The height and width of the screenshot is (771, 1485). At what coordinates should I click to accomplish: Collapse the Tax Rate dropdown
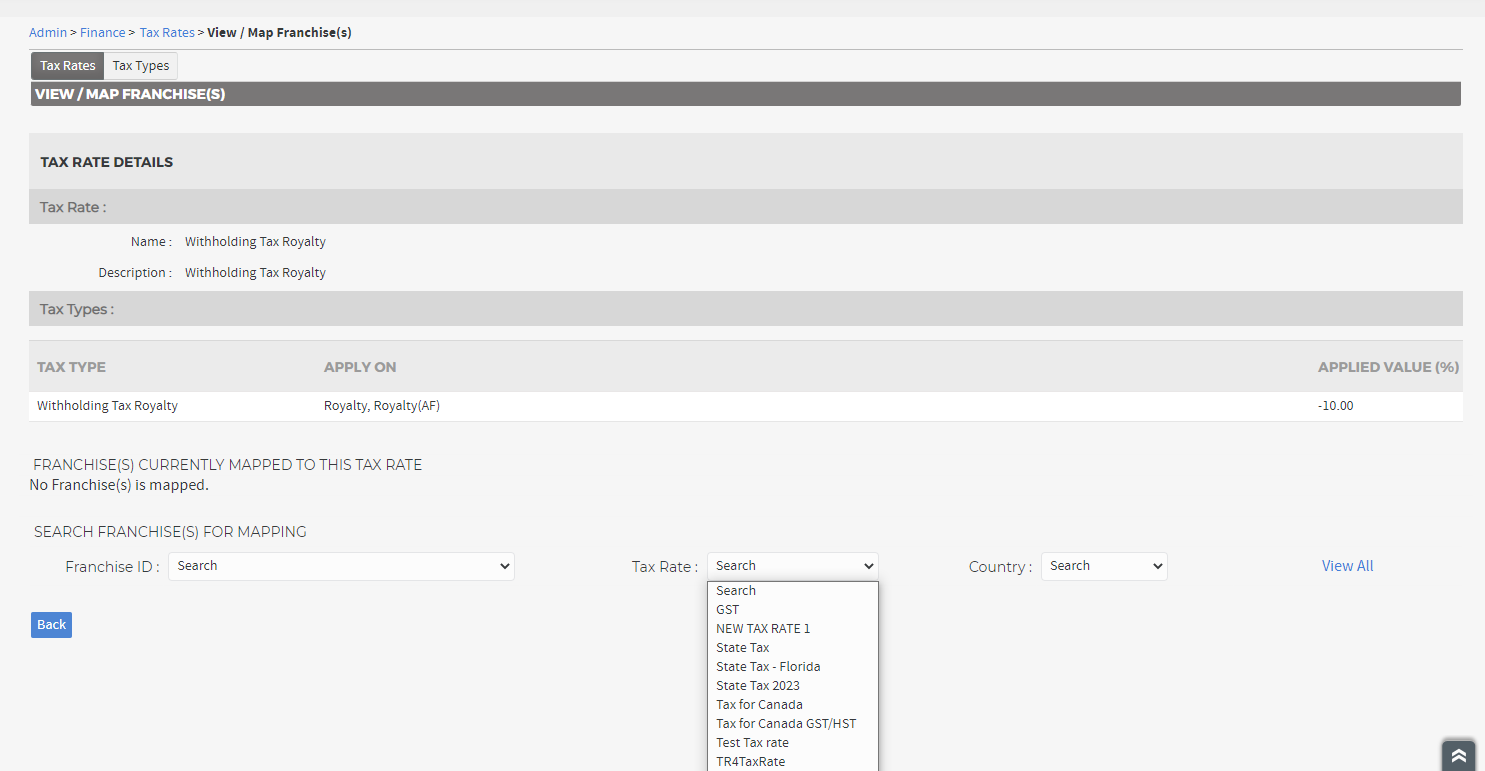(x=792, y=566)
